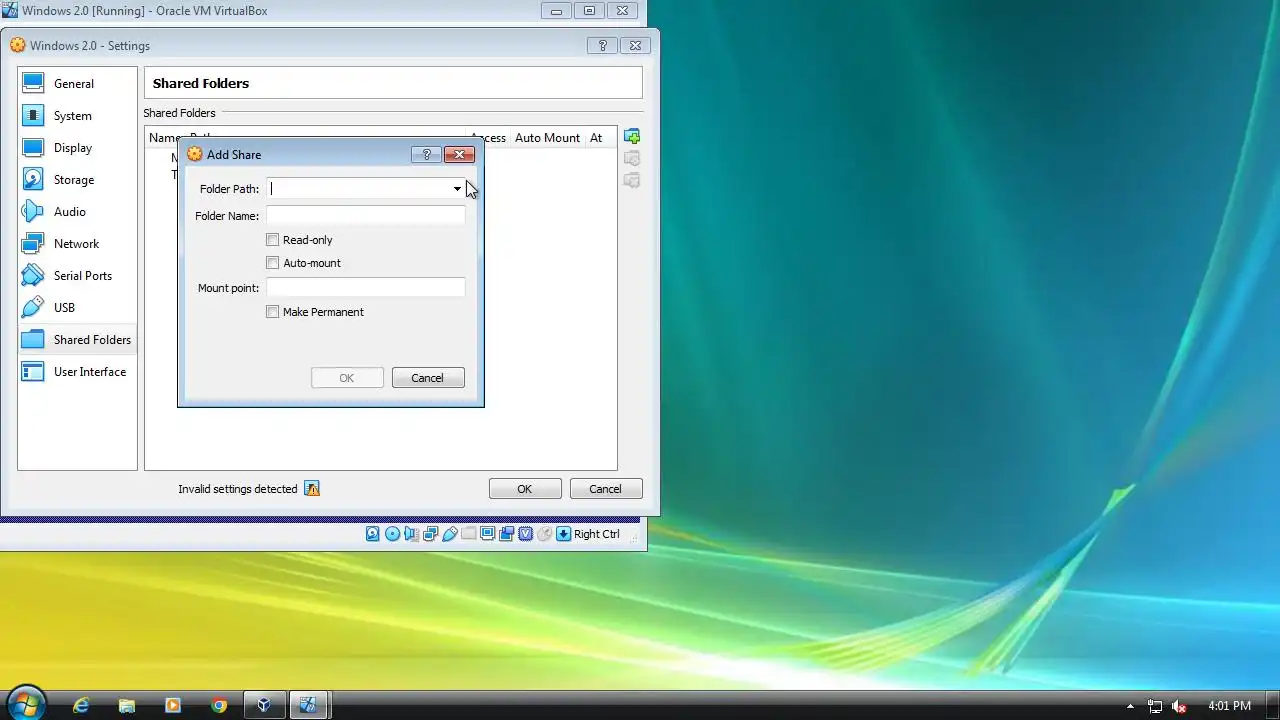Click the invalid settings warning icon
1280x720 pixels.
312,489
